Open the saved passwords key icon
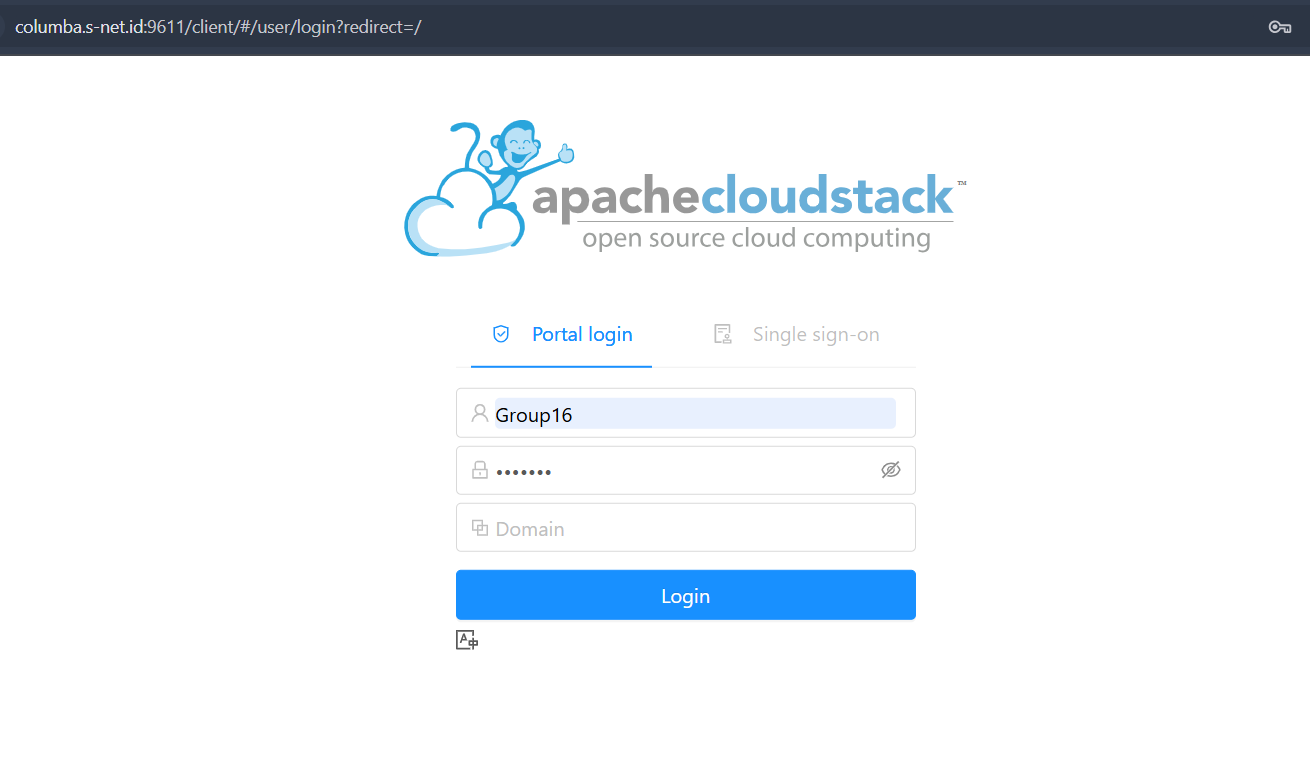The height and width of the screenshot is (763, 1310). tap(1280, 27)
